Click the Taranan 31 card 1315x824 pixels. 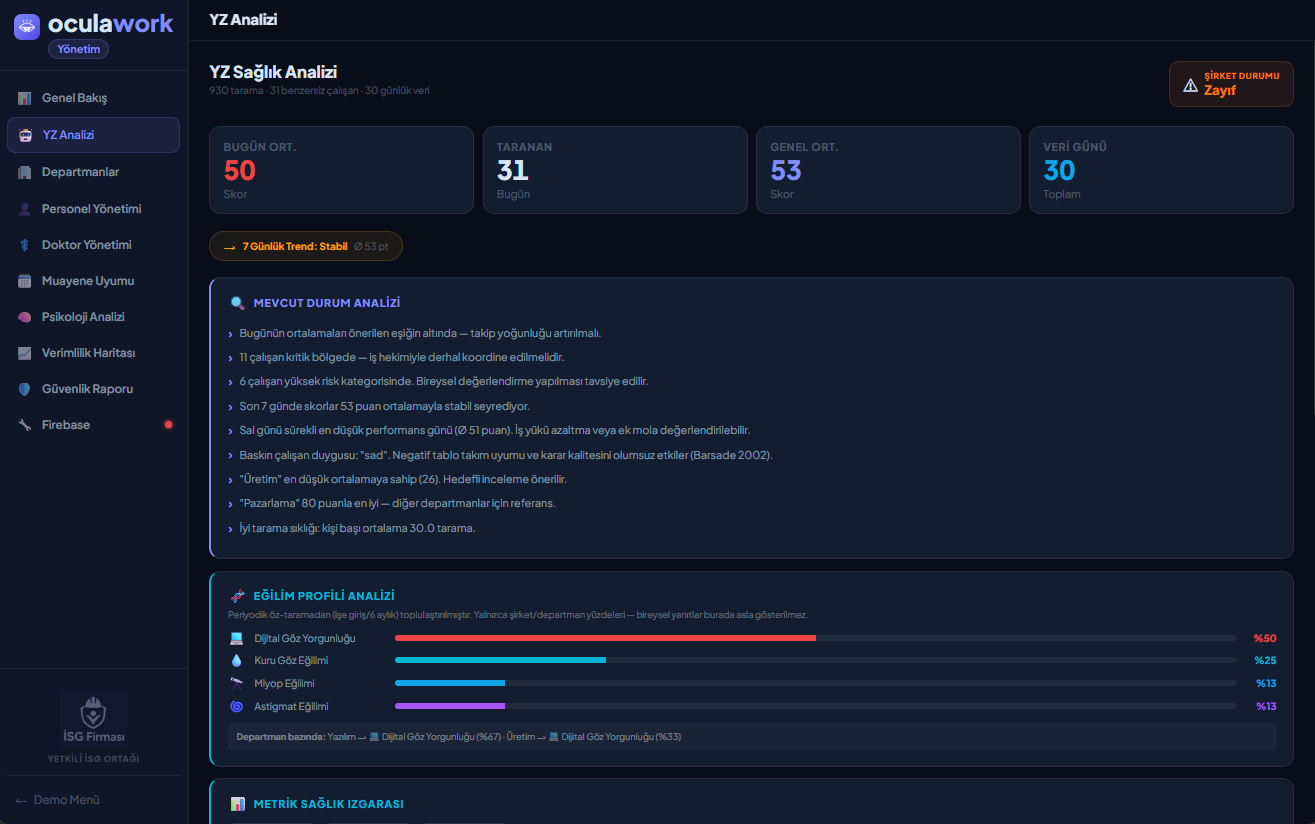click(615, 170)
